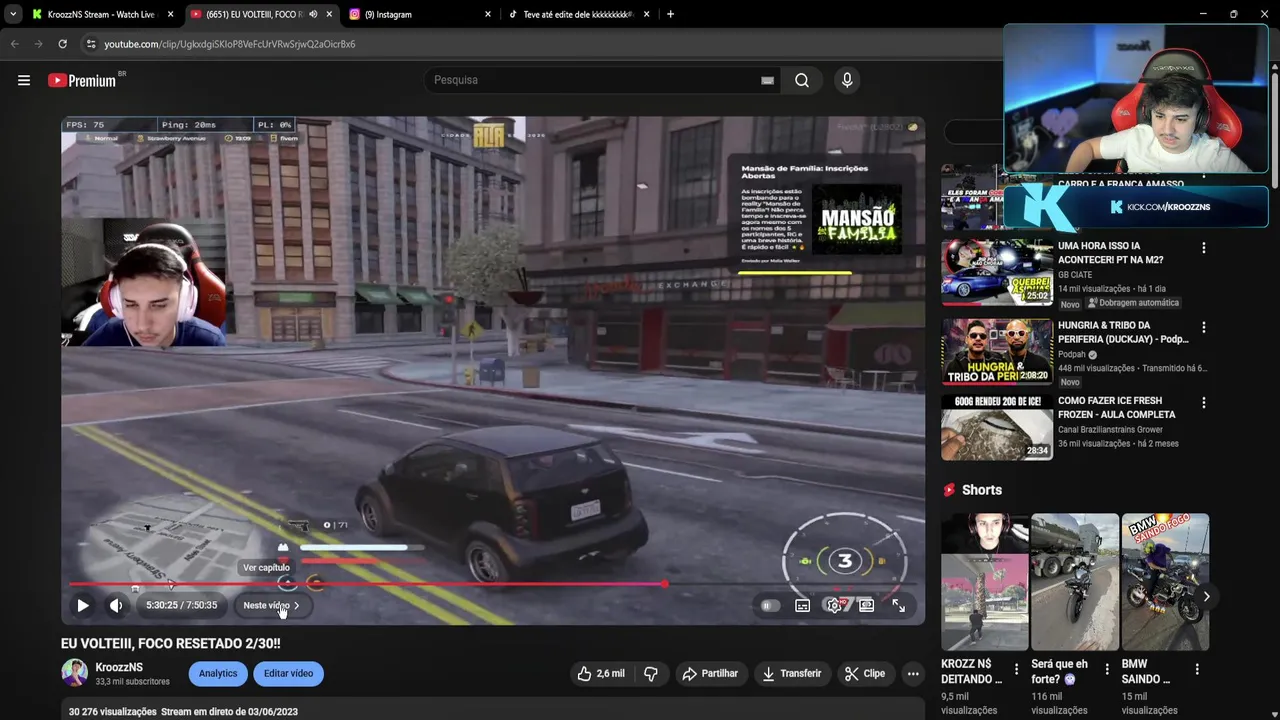This screenshot has width=1280, height=720.
Task: Like the video (2,6 mil)
Action: pos(601,674)
